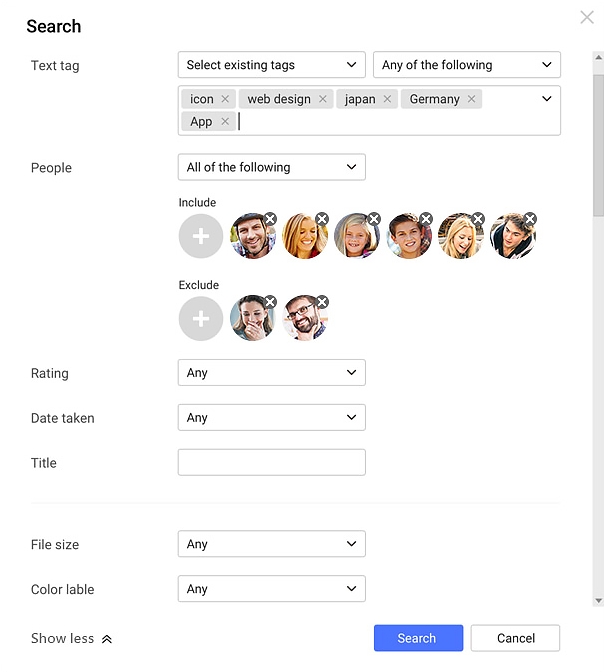Delete the 'japan' tag chip
This screenshot has height=672, width=604.
(387, 99)
